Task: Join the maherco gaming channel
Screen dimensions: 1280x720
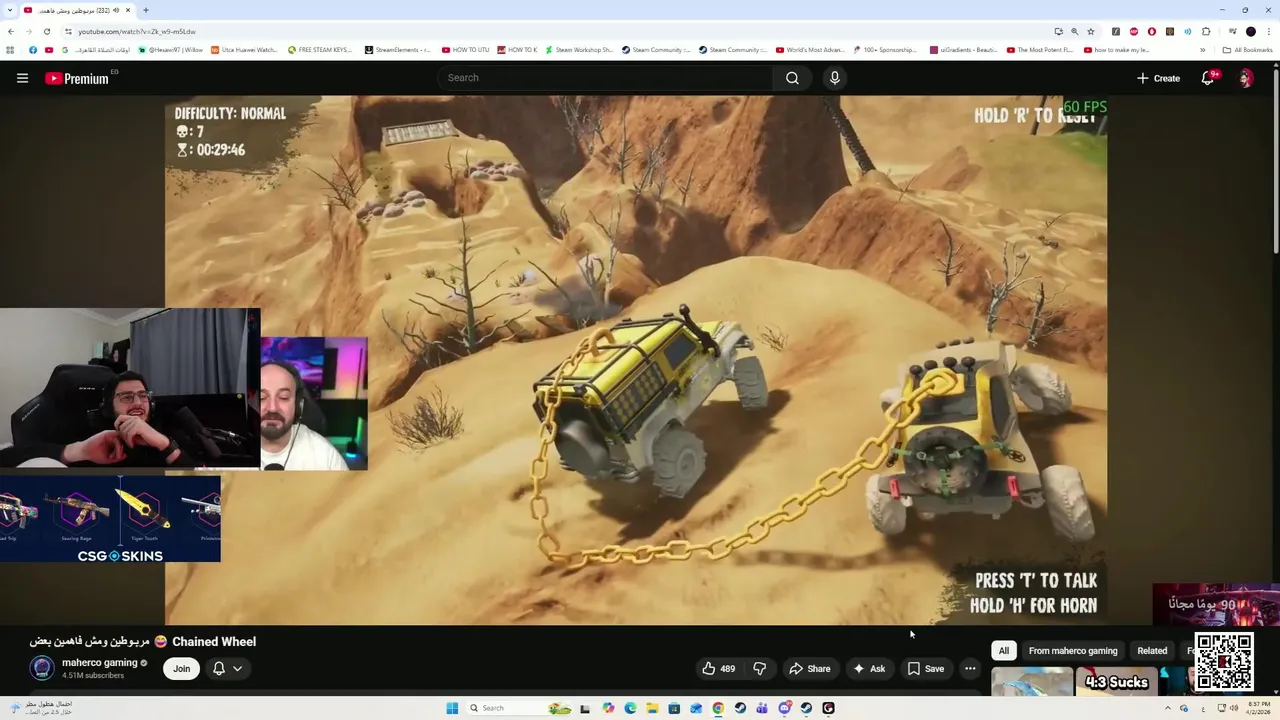Action: [x=181, y=669]
